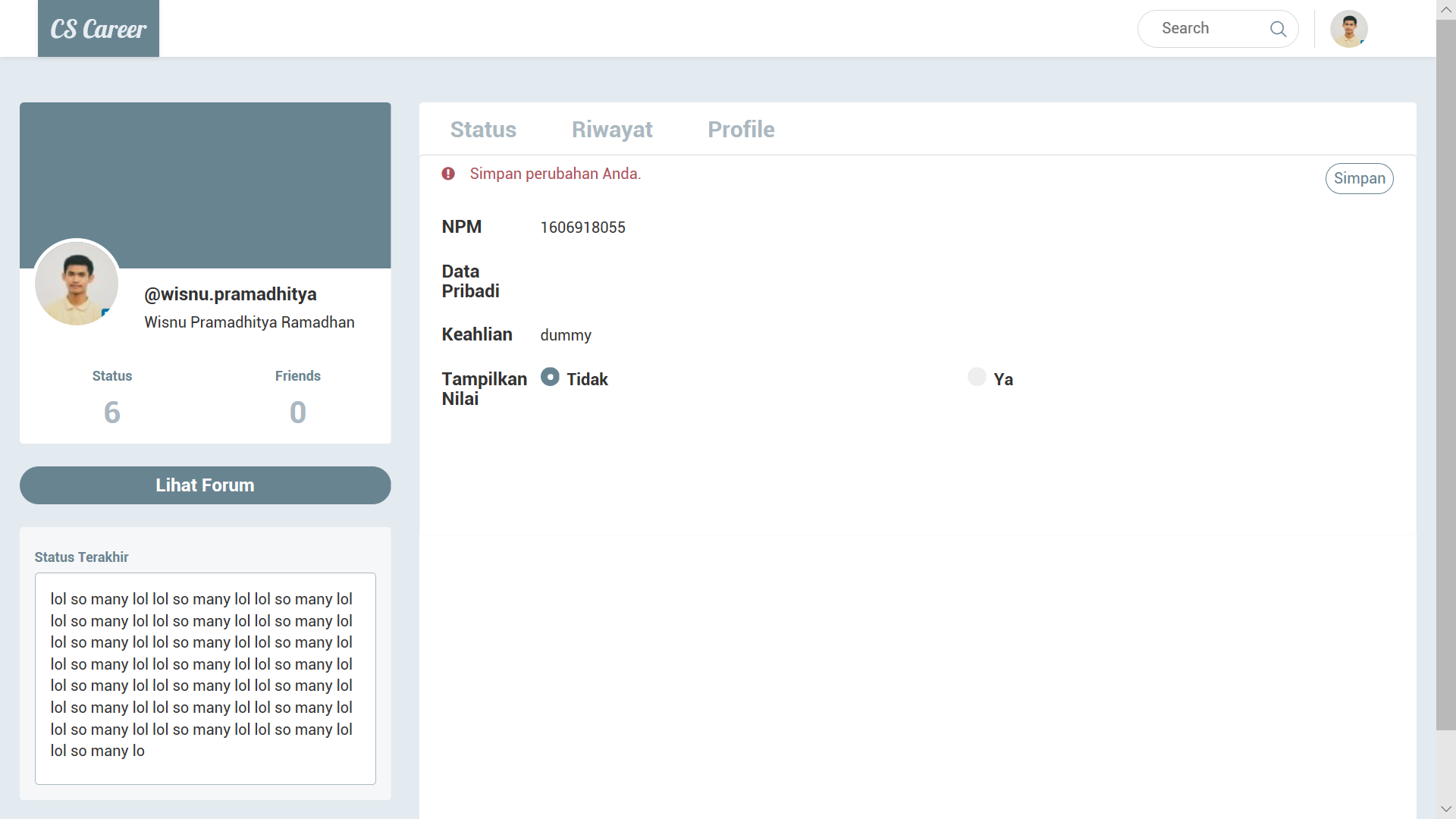Select the Tidak radio button
This screenshot has height=819, width=1456.
[x=550, y=377]
